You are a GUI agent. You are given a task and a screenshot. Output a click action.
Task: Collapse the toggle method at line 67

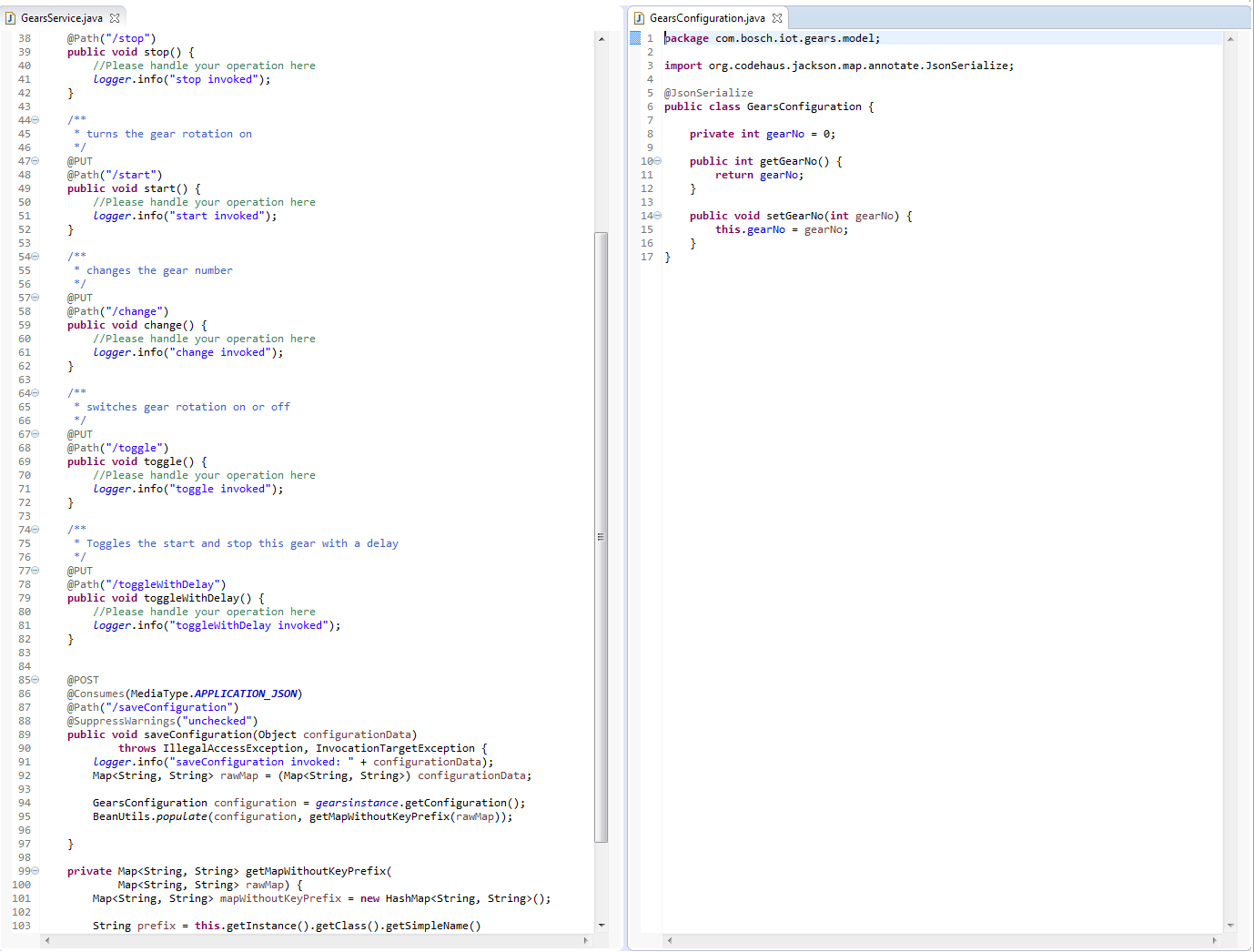click(x=35, y=434)
